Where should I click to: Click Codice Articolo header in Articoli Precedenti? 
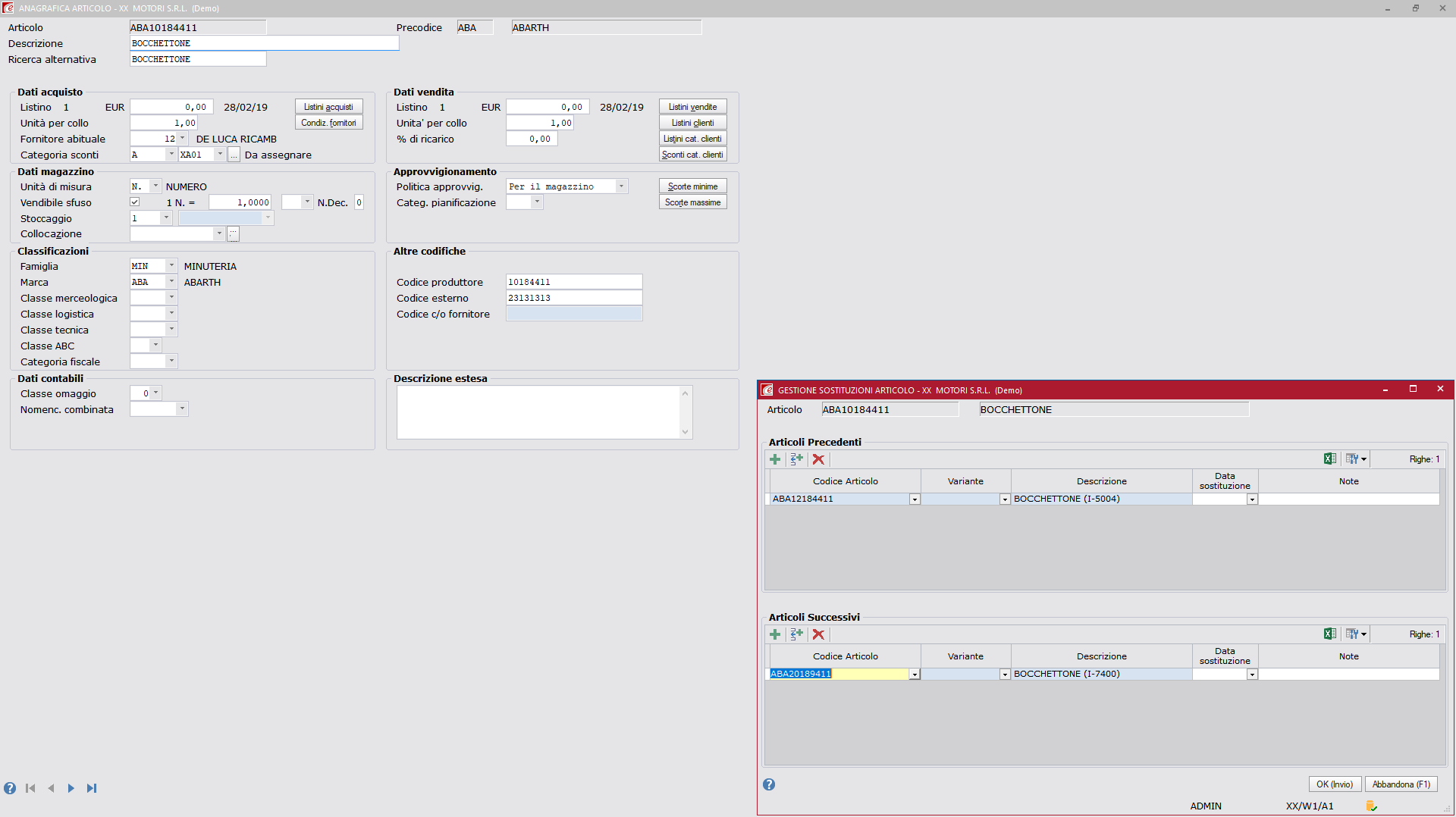(845, 481)
